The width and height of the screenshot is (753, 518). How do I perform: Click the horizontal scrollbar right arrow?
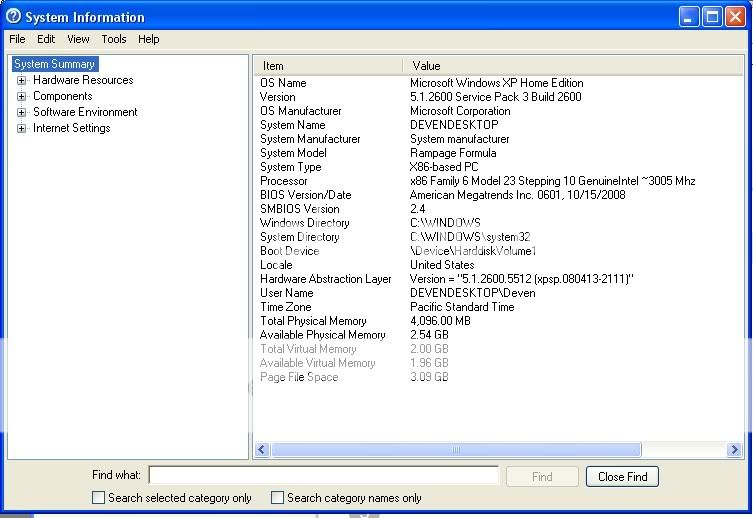[x=734, y=449]
